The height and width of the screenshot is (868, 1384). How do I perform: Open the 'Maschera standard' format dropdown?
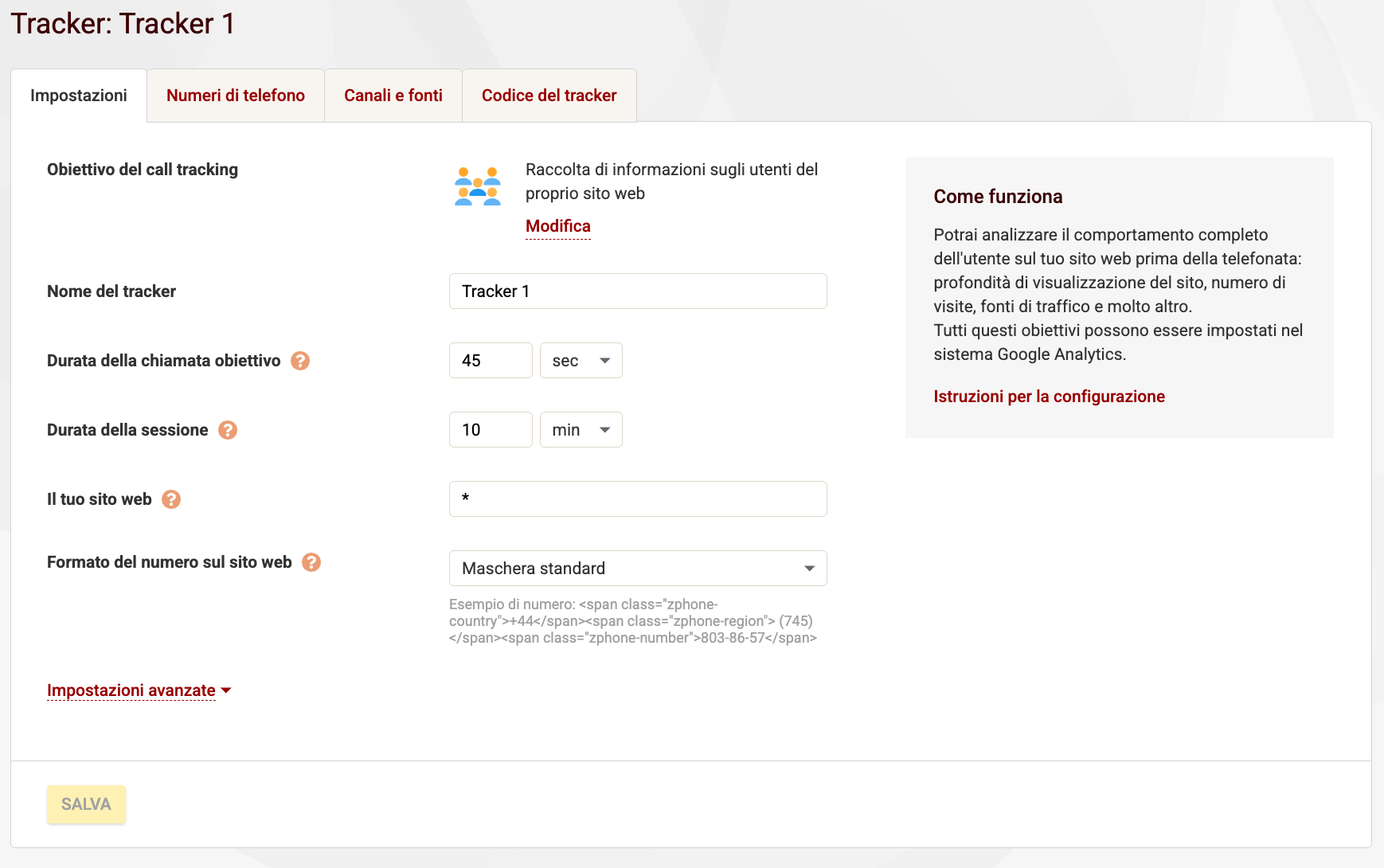[x=637, y=568]
